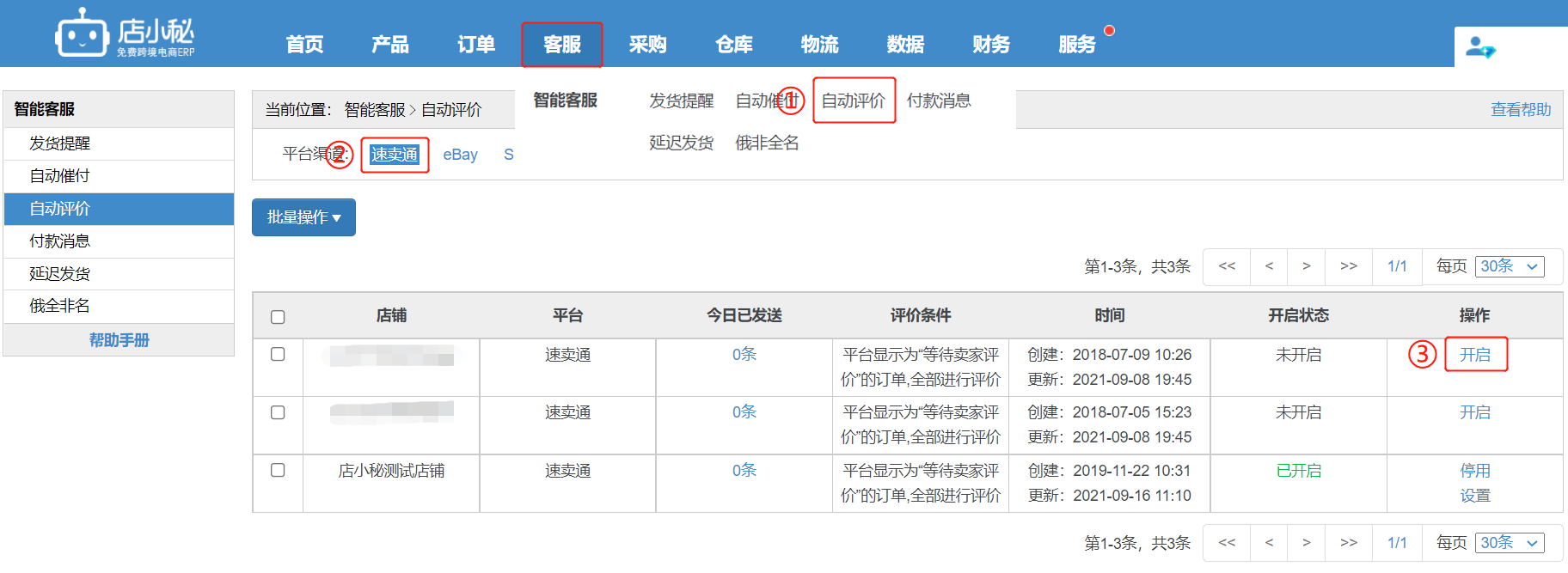Click the 店小秘 robot logo
The height and width of the screenshot is (573, 1568).
(x=83, y=34)
